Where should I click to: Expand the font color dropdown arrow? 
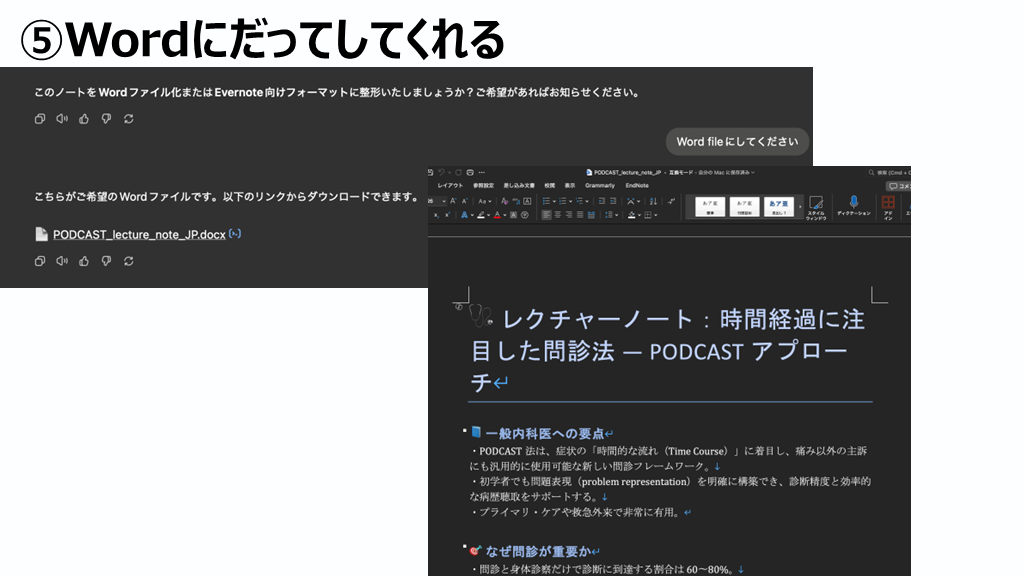pyautogui.click(x=503, y=215)
